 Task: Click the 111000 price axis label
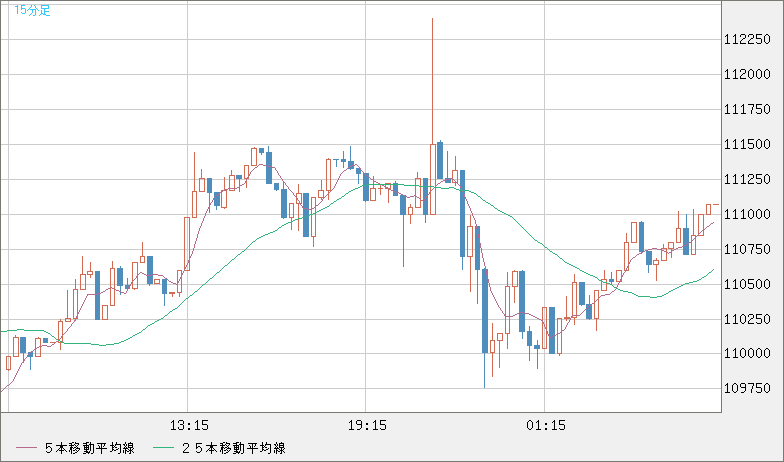[745, 214]
